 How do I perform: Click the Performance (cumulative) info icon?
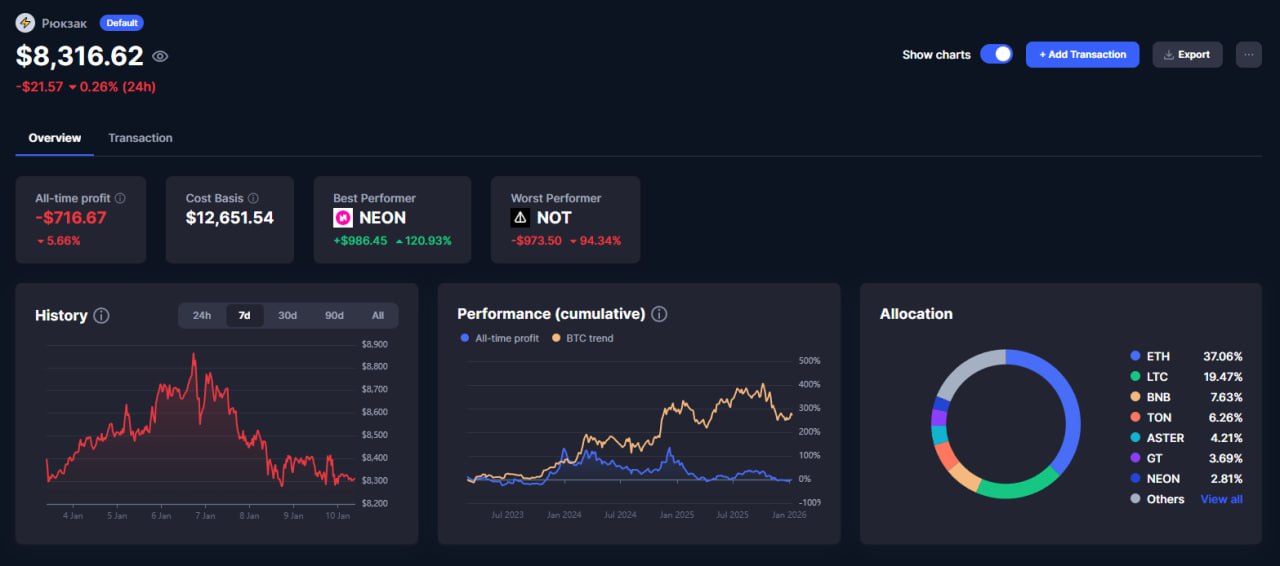659,314
